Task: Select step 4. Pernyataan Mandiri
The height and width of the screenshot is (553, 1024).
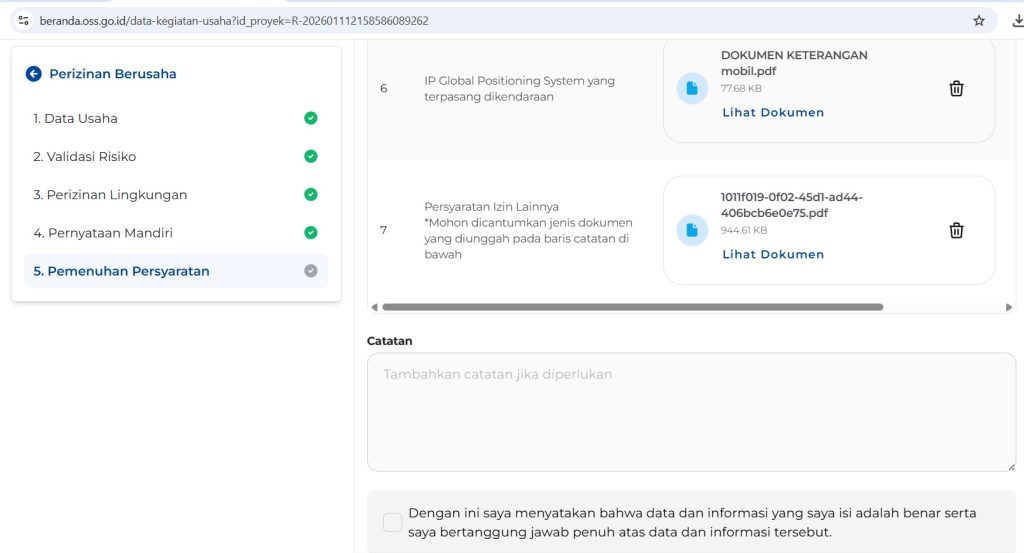Action: click(103, 233)
